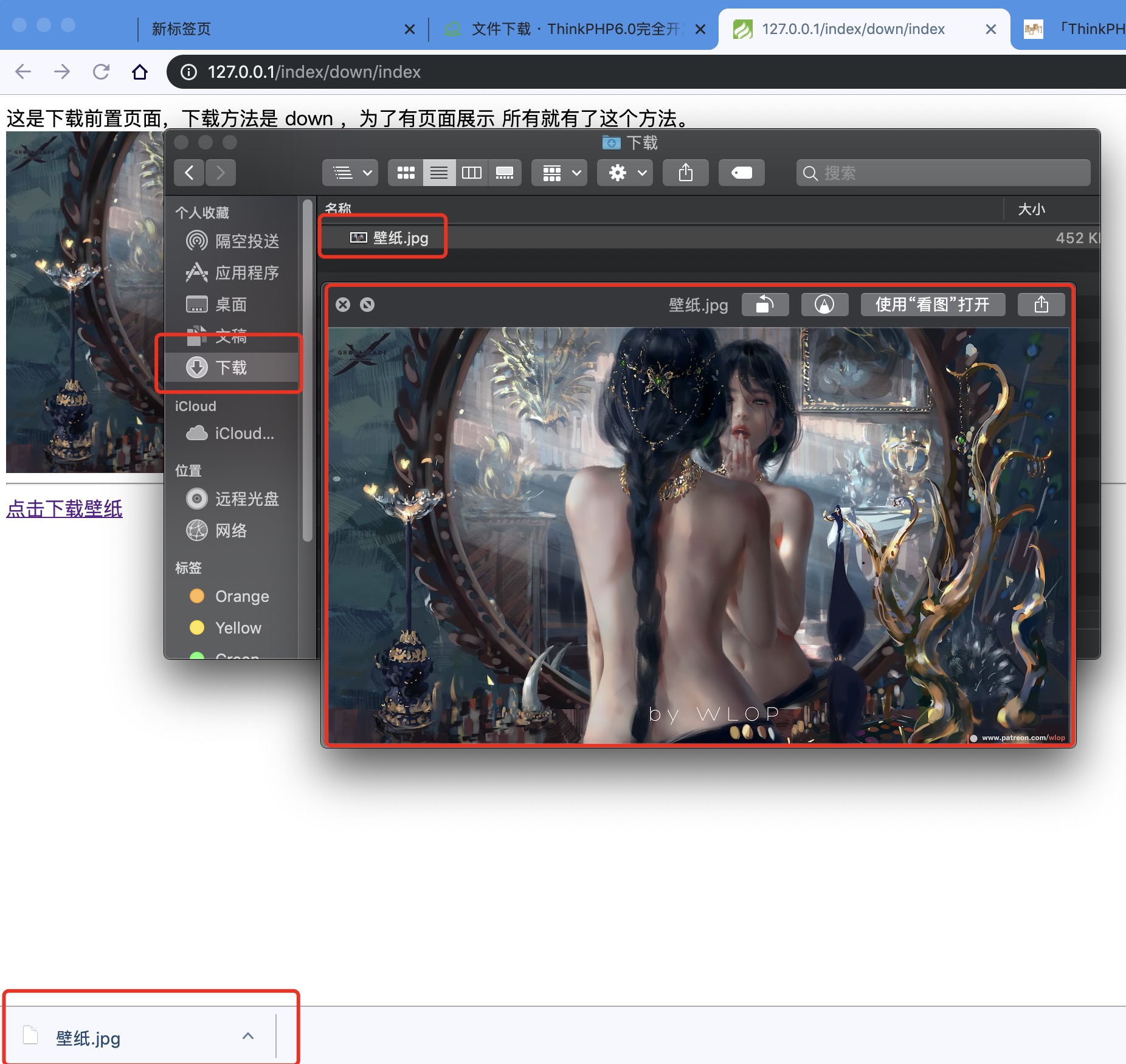
Task: Click Finder edit tags button
Action: coord(742,173)
